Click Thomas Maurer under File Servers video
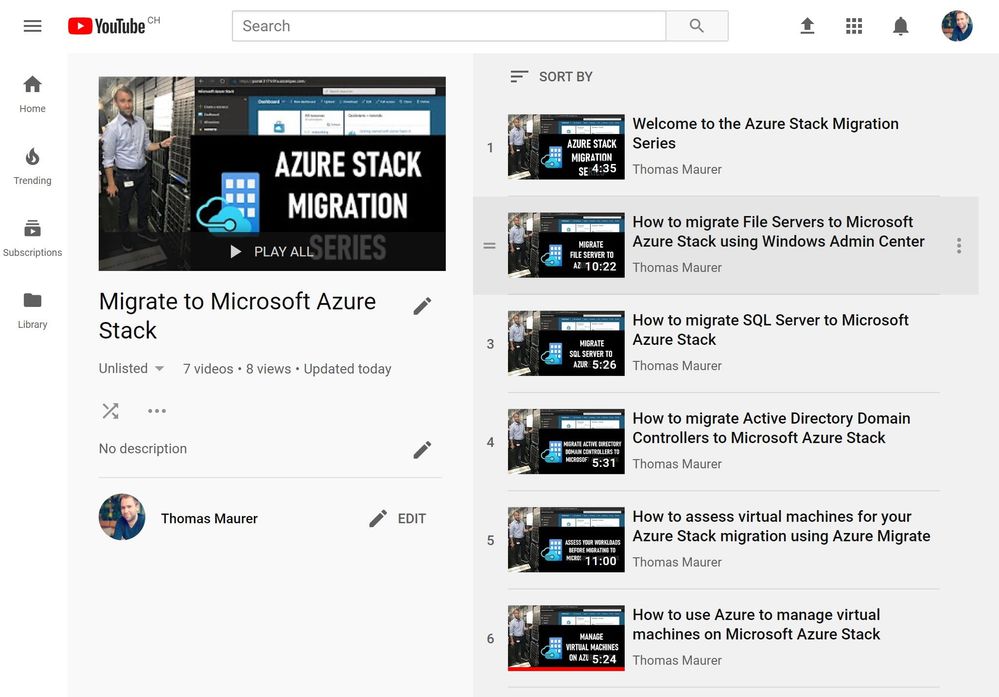Screen dimensions: 999x697 [x=677, y=268]
